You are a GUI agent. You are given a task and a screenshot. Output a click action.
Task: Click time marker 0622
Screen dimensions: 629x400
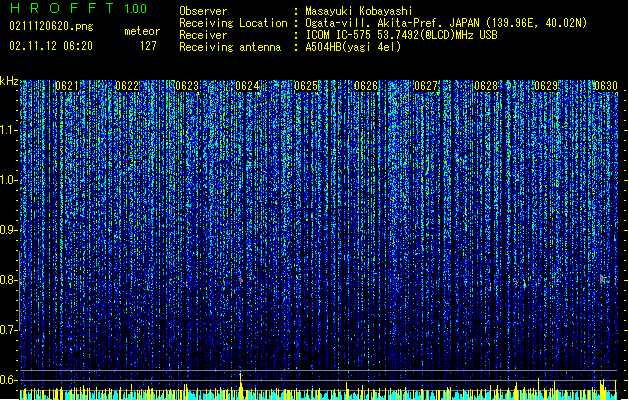click(127, 86)
